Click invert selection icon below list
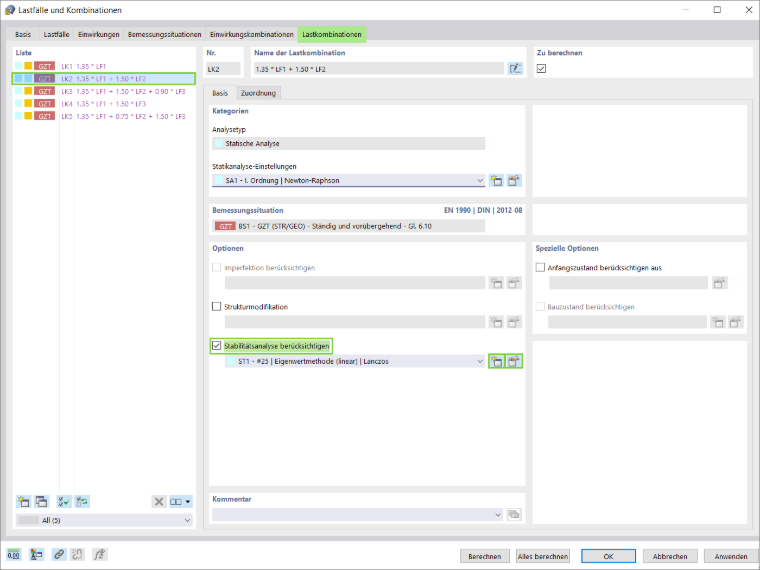Screen dimensions: 760x570 [82, 502]
